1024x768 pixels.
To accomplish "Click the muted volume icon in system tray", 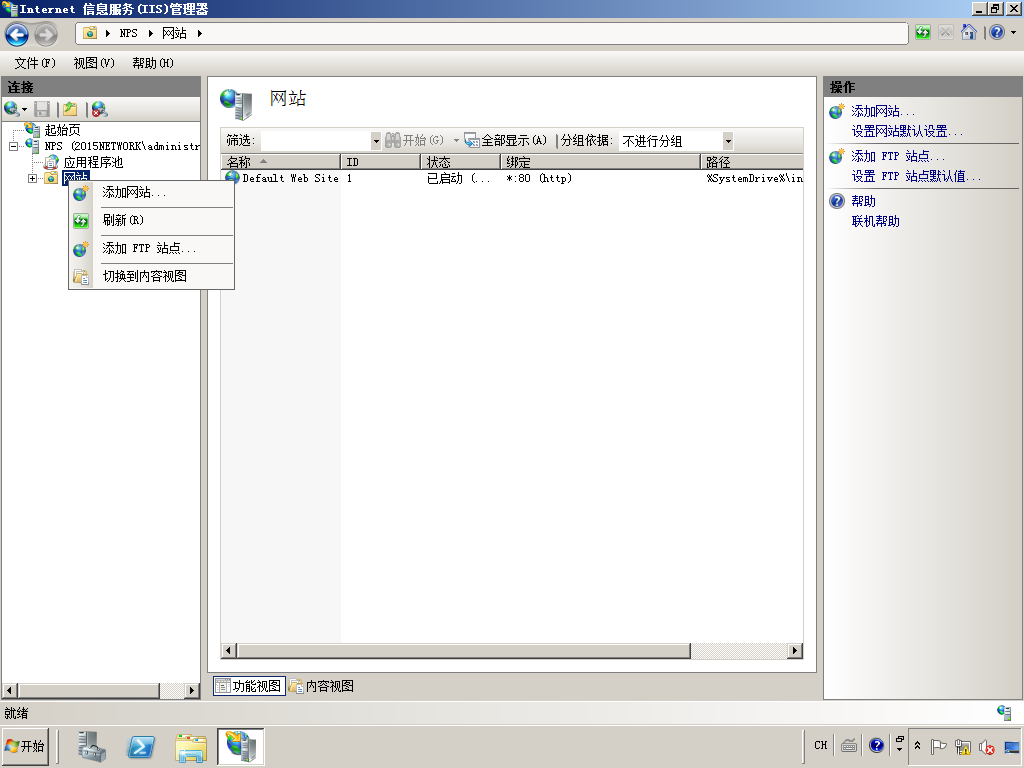I will point(986,746).
